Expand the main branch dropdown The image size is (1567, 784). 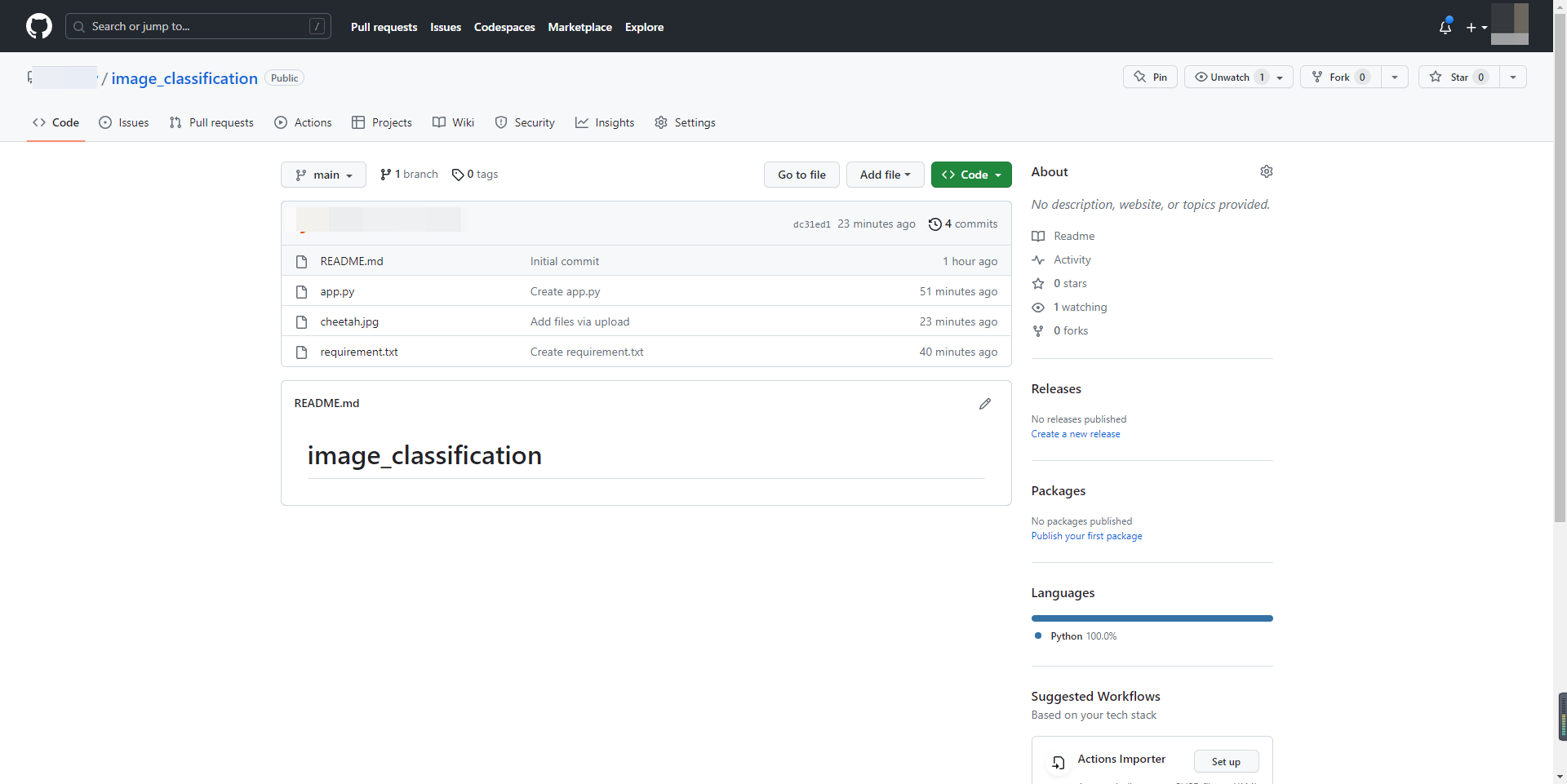pos(323,175)
